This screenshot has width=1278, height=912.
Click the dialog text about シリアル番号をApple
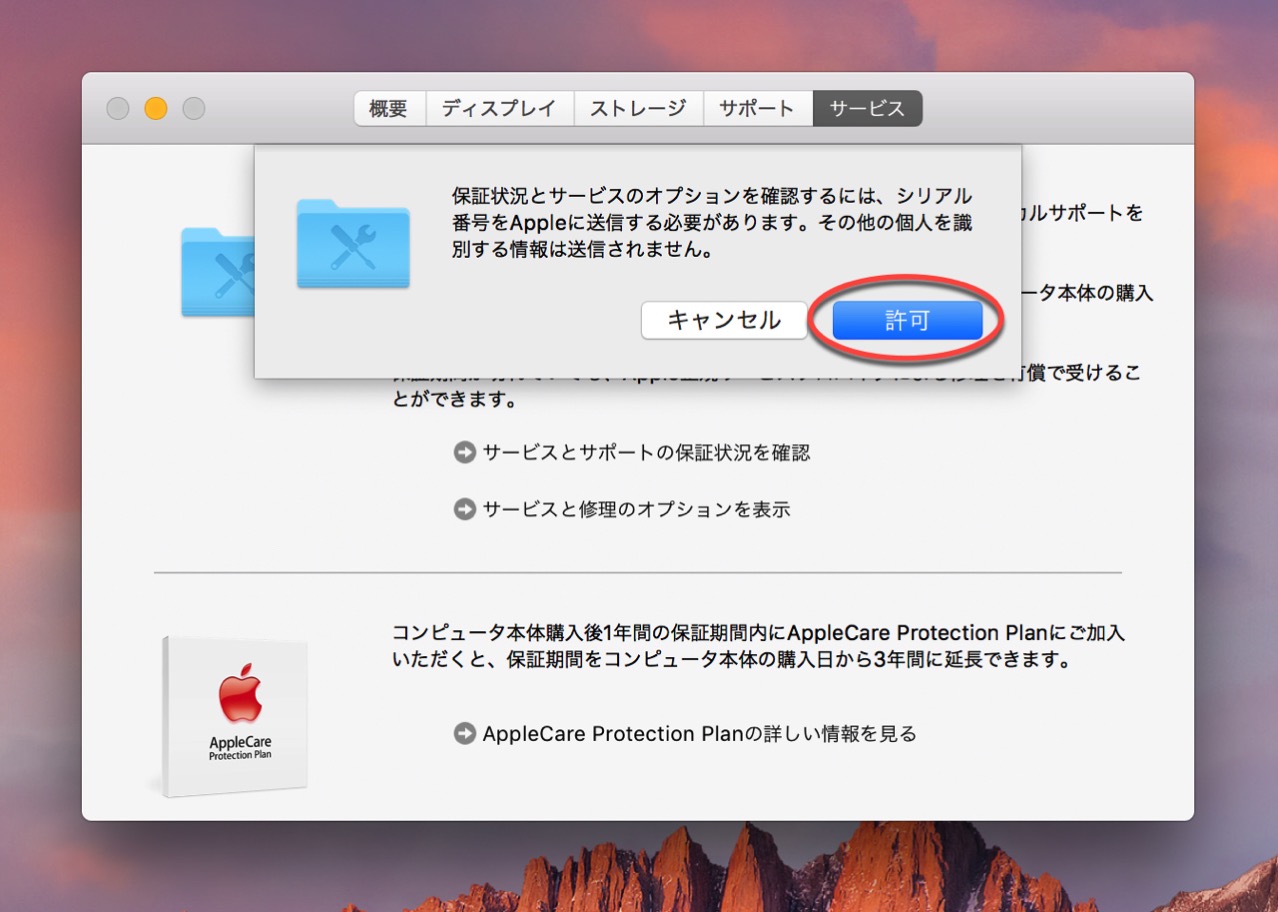(712, 223)
